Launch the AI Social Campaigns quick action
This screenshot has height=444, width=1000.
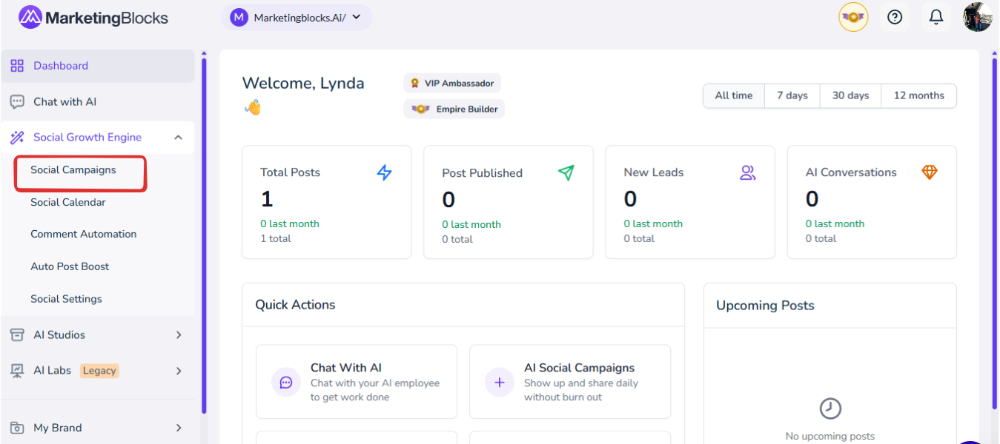coord(569,382)
